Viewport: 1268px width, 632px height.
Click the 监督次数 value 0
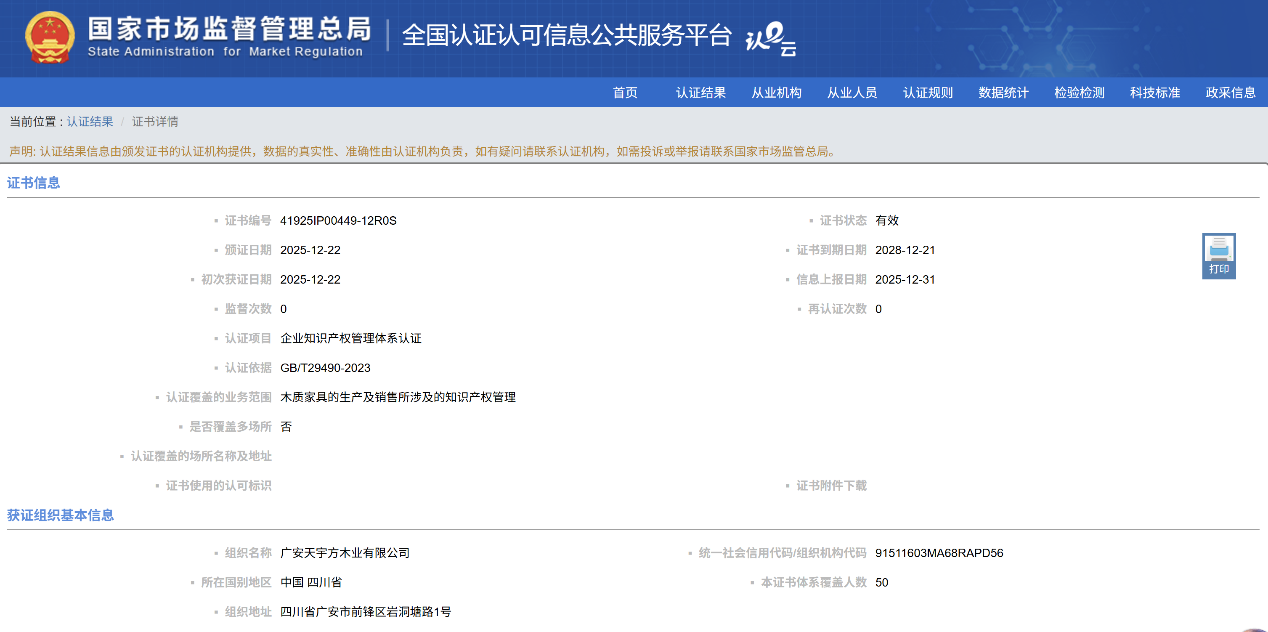point(284,309)
